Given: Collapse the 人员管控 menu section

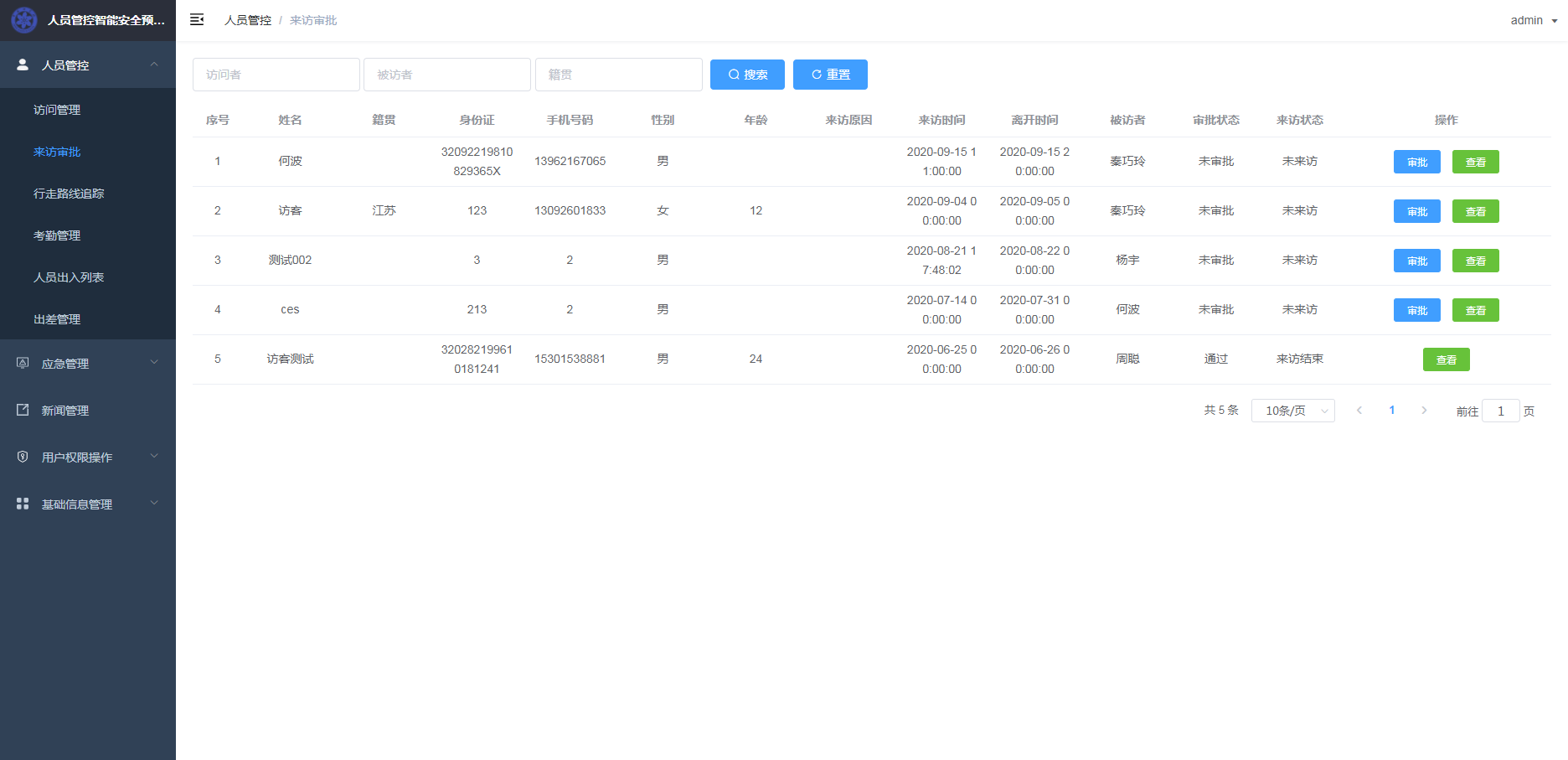Looking at the screenshot, I should click(154, 65).
